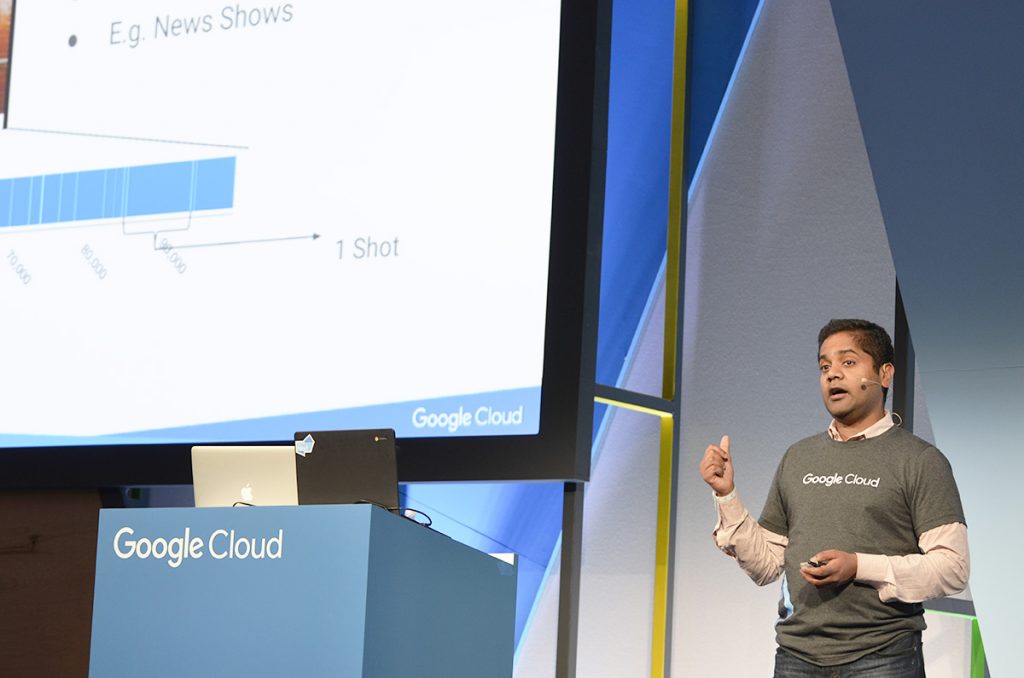
Task: Click the blue timeline bar on slide
Action: coord(118,192)
